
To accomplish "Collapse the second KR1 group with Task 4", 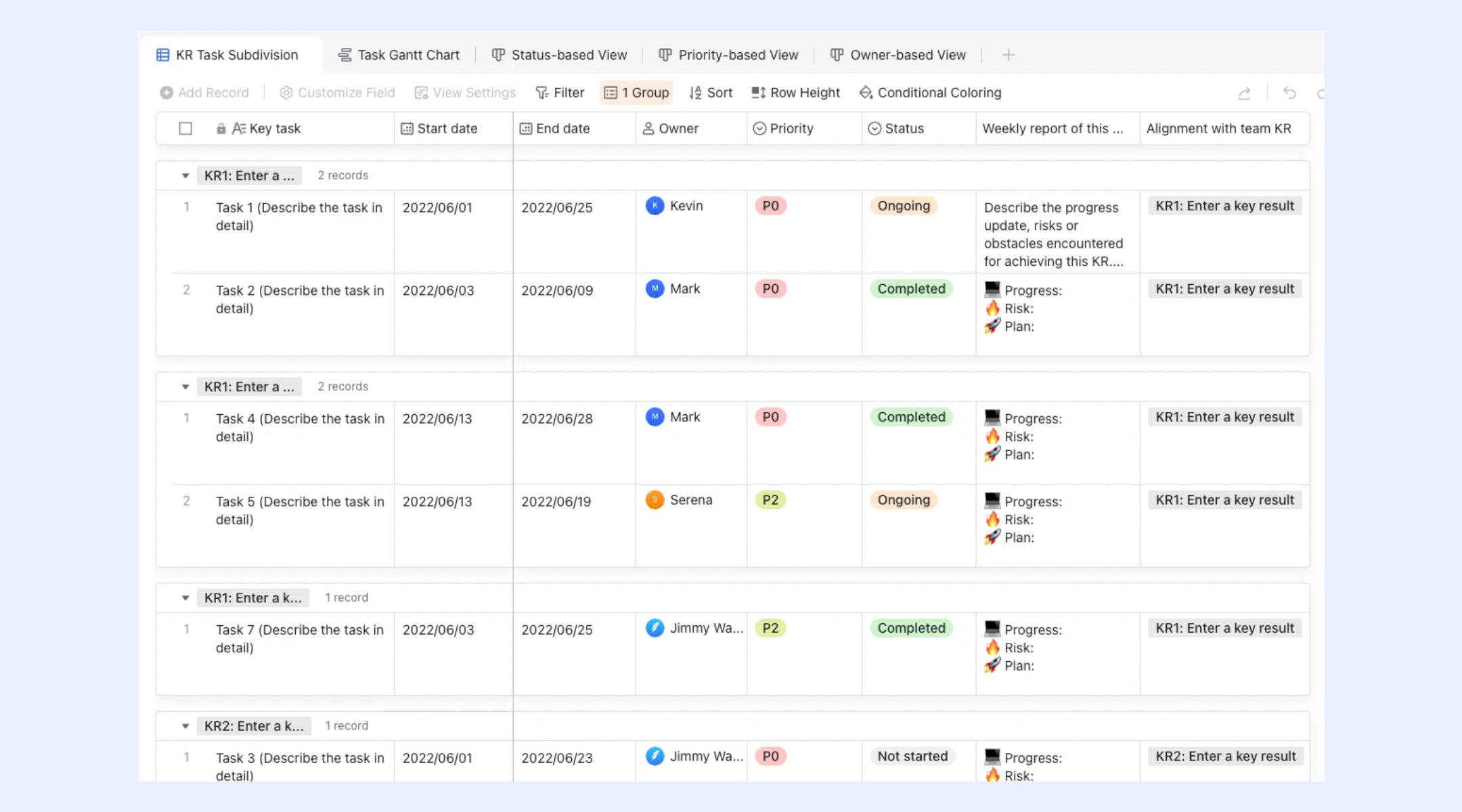I will coord(185,387).
